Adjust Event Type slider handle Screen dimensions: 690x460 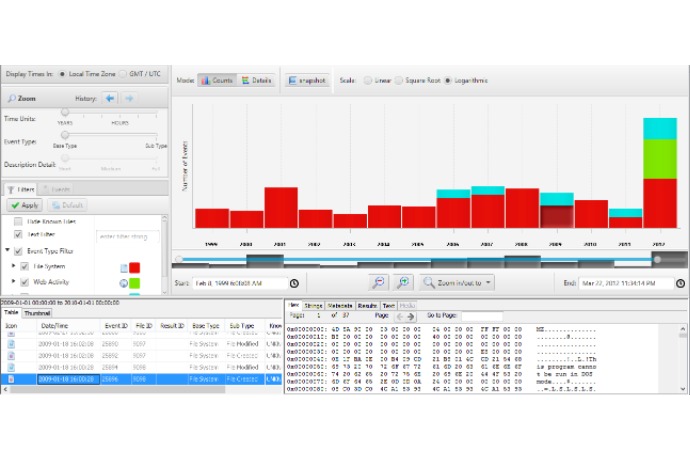[65, 135]
